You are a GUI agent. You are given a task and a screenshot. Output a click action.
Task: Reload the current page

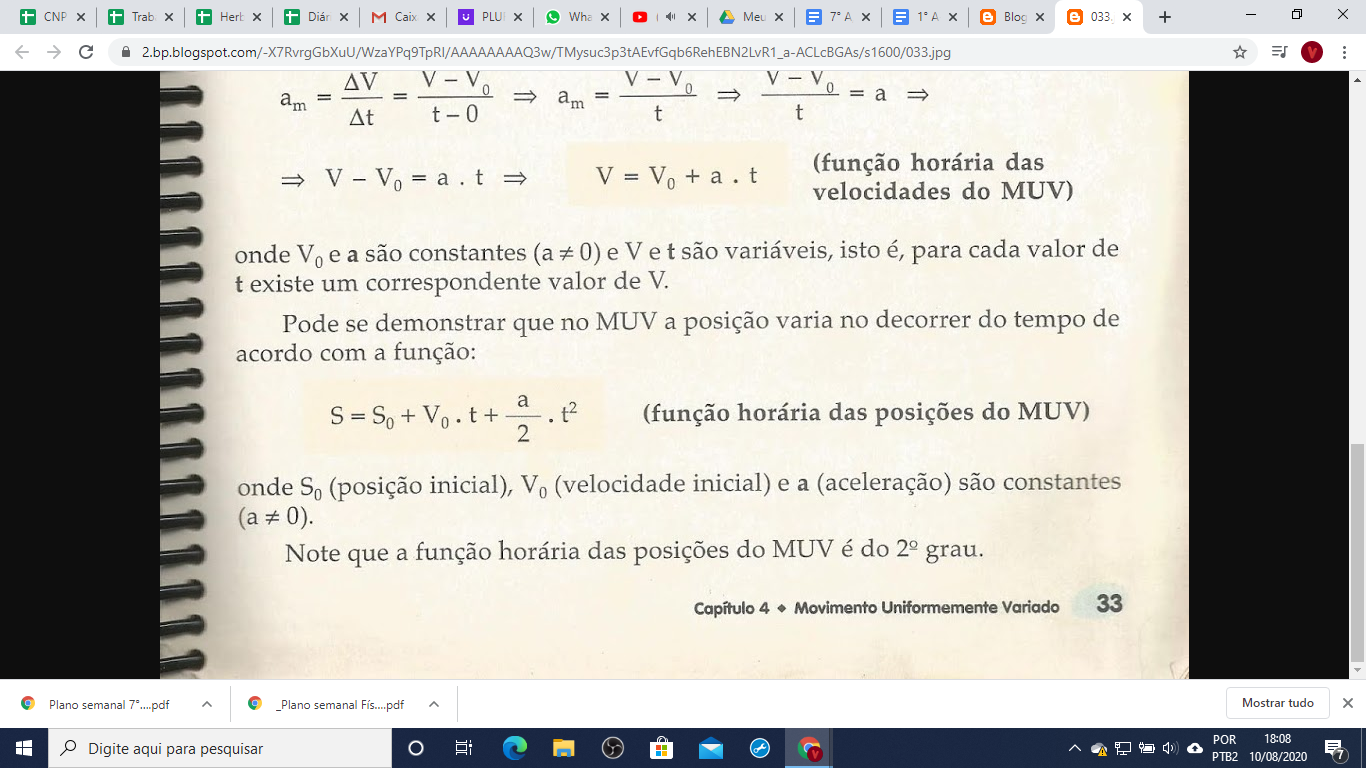click(86, 52)
